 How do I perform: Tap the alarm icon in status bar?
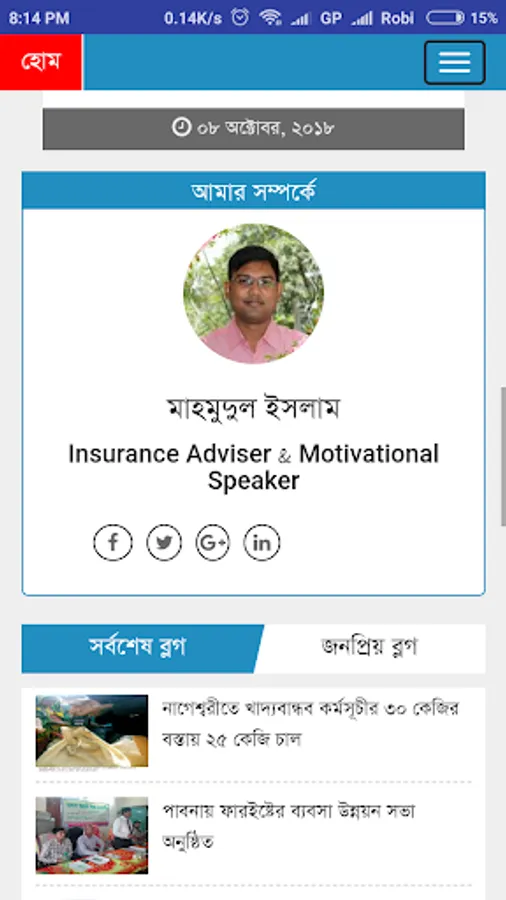(x=240, y=17)
